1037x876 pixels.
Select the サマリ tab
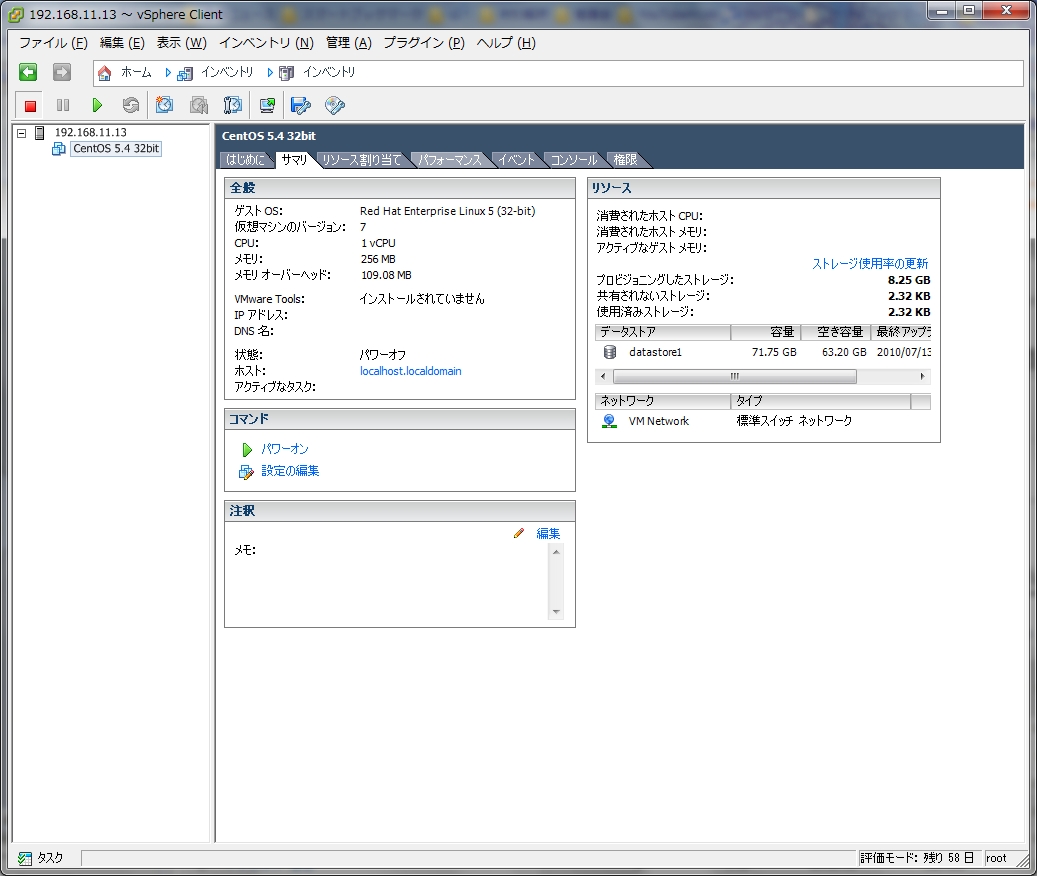click(294, 160)
